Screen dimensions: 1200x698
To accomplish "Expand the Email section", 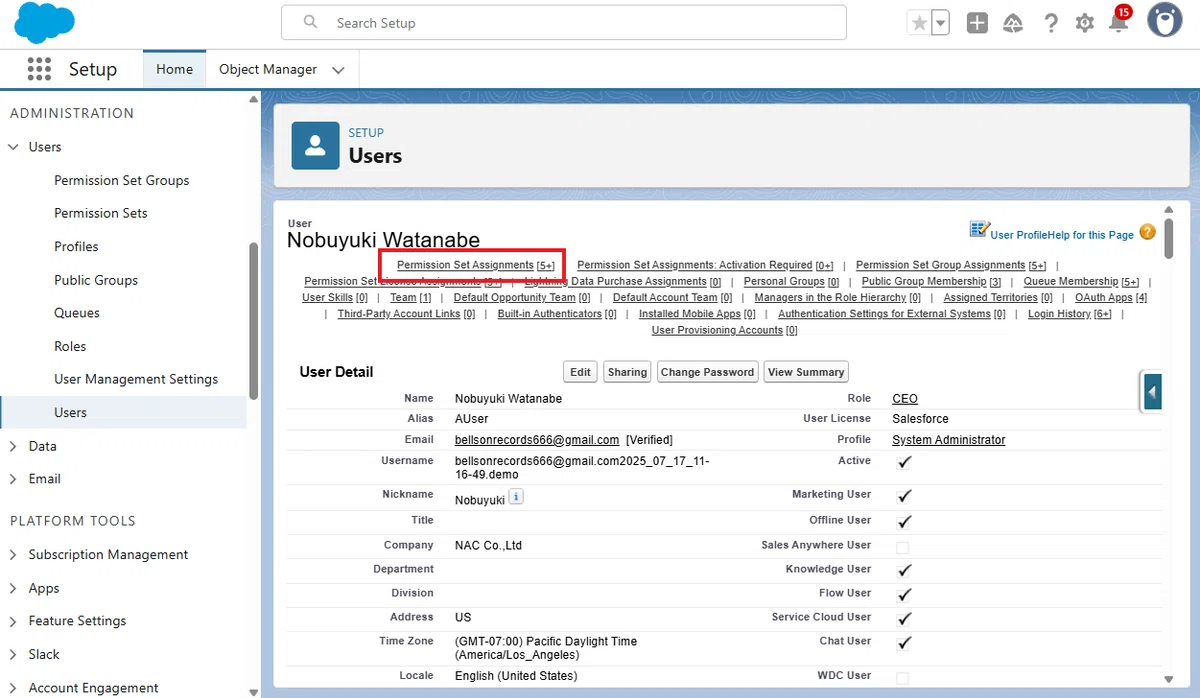I will [x=13, y=479].
